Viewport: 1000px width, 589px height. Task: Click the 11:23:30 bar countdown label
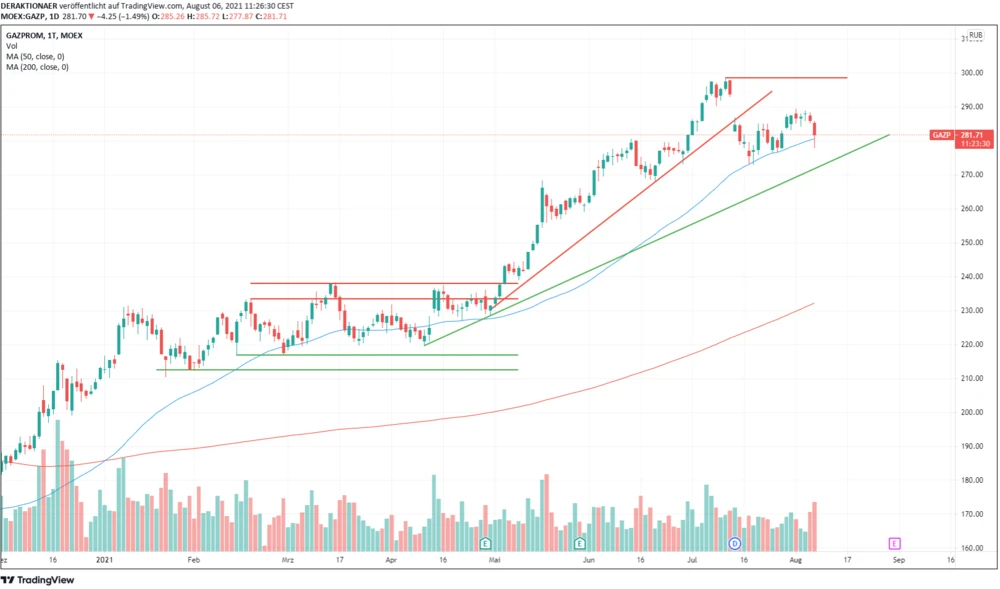click(974, 144)
